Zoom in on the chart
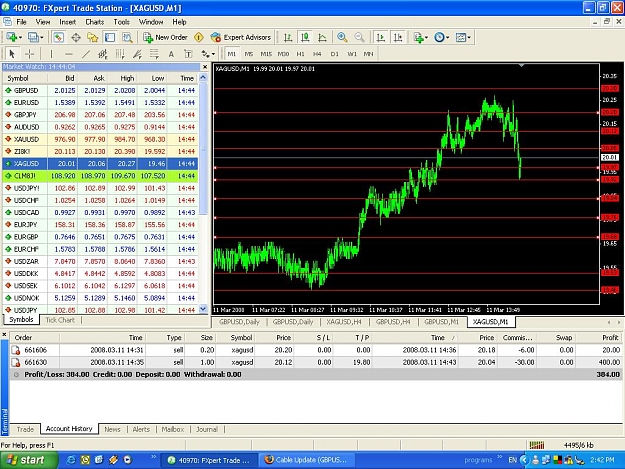The height and width of the screenshot is (469, 625). point(342,37)
